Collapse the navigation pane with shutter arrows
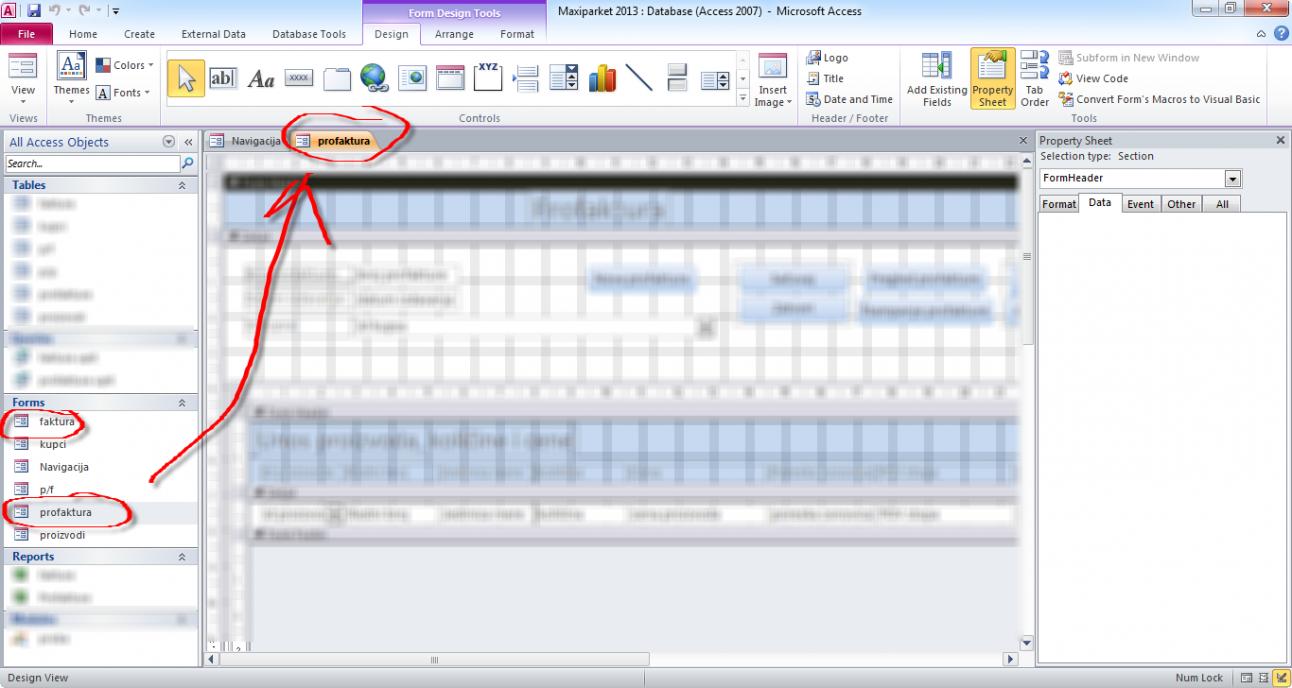Screen dimensions: 1292x688 [x=188, y=142]
